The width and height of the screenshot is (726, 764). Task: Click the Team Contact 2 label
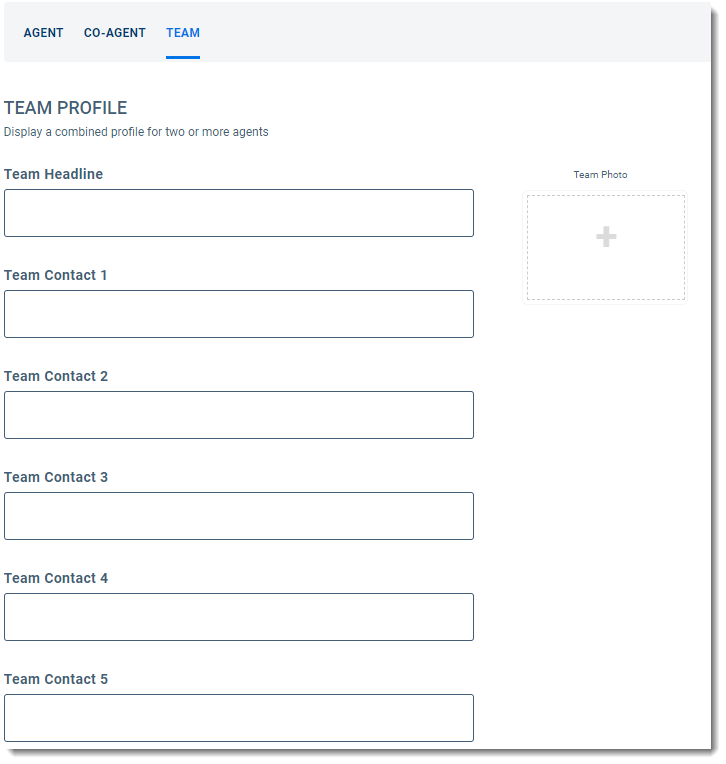(x=55, y=376)
